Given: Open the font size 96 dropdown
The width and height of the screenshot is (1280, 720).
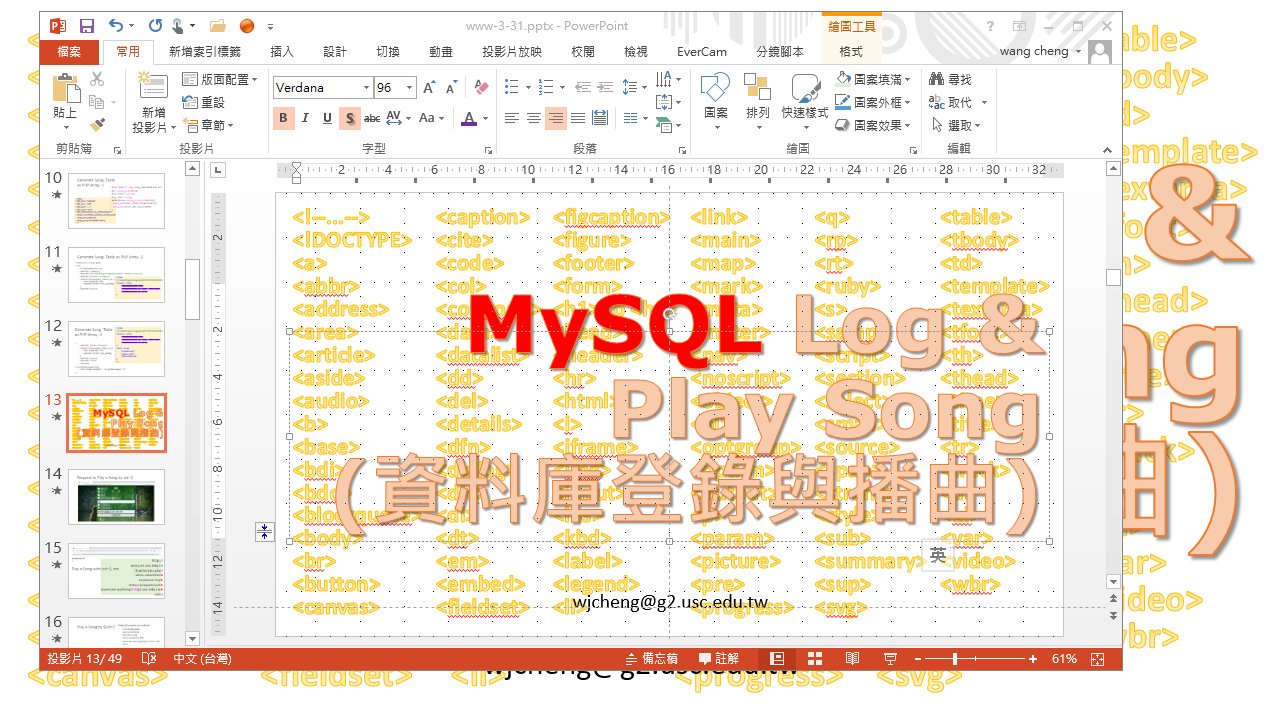Looking at the screenshot, I should point(409,88).
